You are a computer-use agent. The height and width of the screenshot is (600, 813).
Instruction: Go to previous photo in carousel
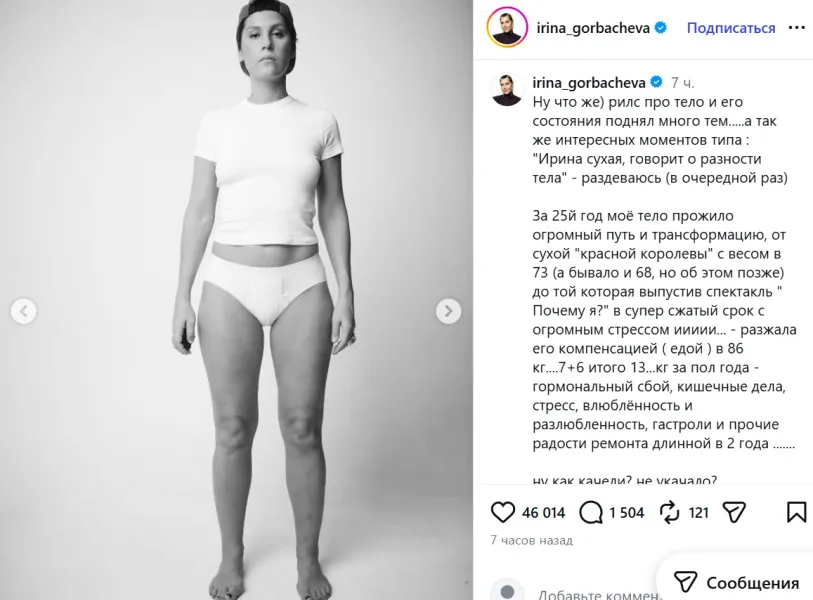[23, 311]
